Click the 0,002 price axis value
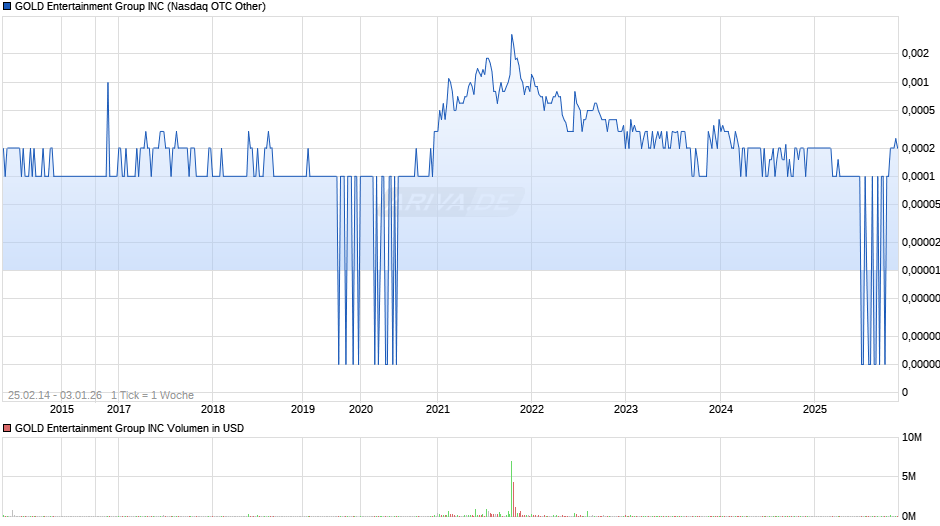This screenshot has height=526, width=940. click(915, 53)
